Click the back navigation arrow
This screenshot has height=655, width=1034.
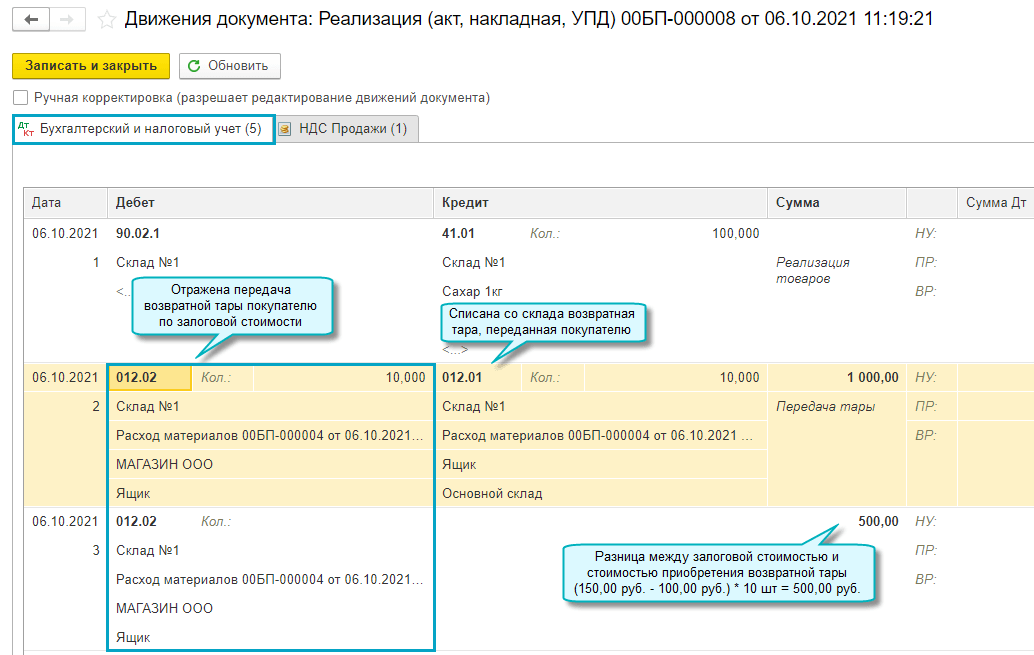click(32, 20)
